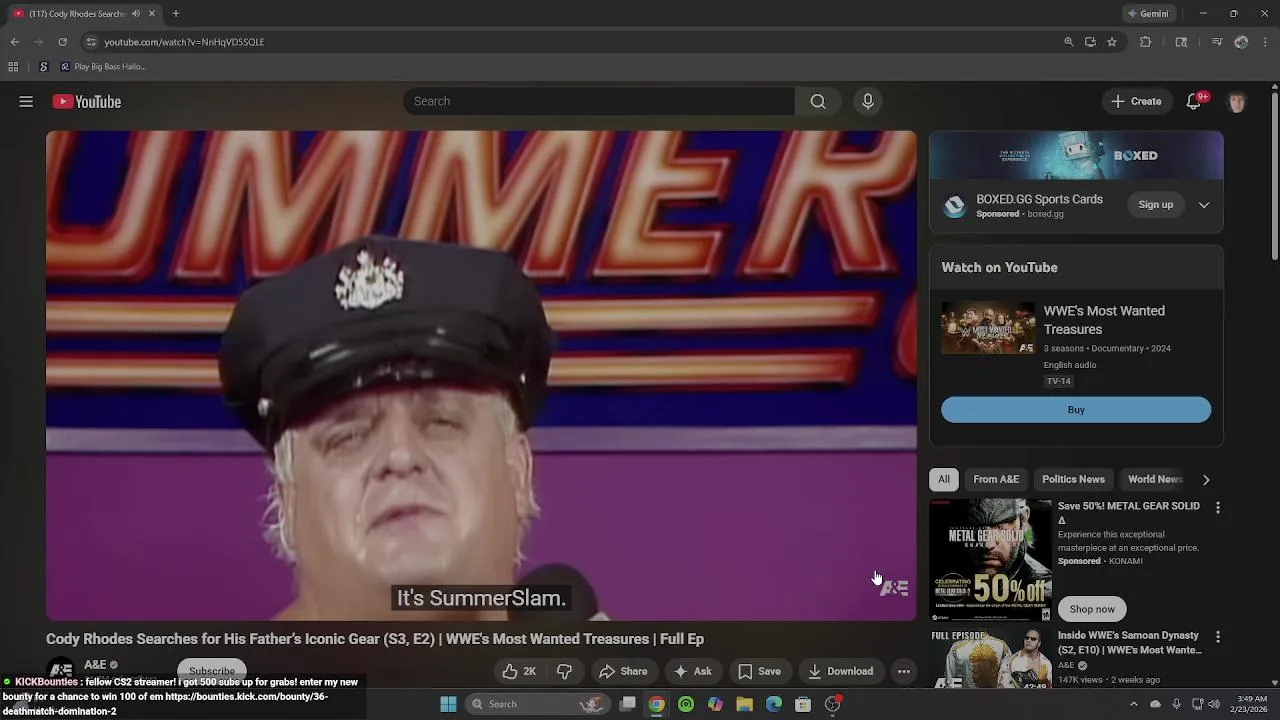1280x720 pixels.
Task: Open WWE's Most Wanted Treasures thumbnail
Action: pos(988,329)
